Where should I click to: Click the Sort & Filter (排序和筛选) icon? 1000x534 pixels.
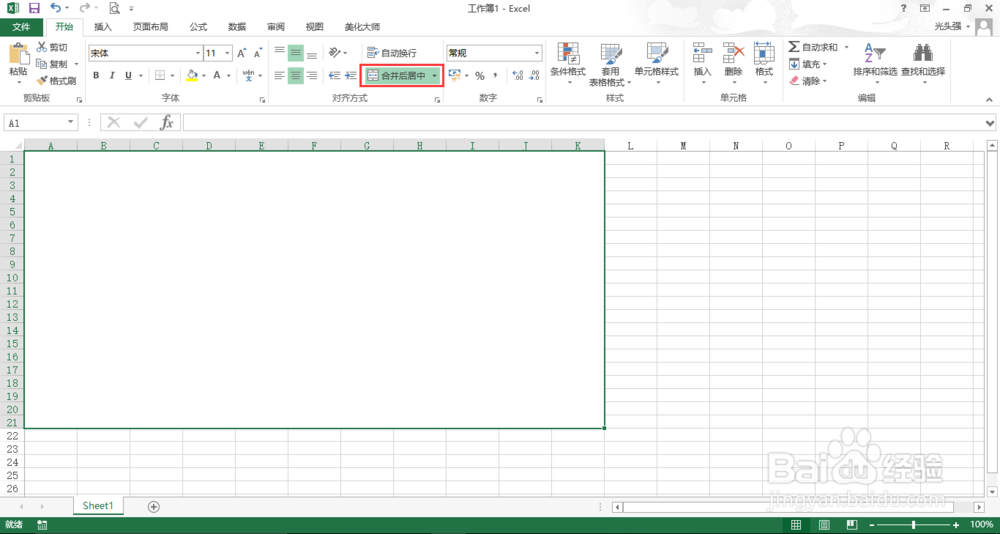coord(875,54)
